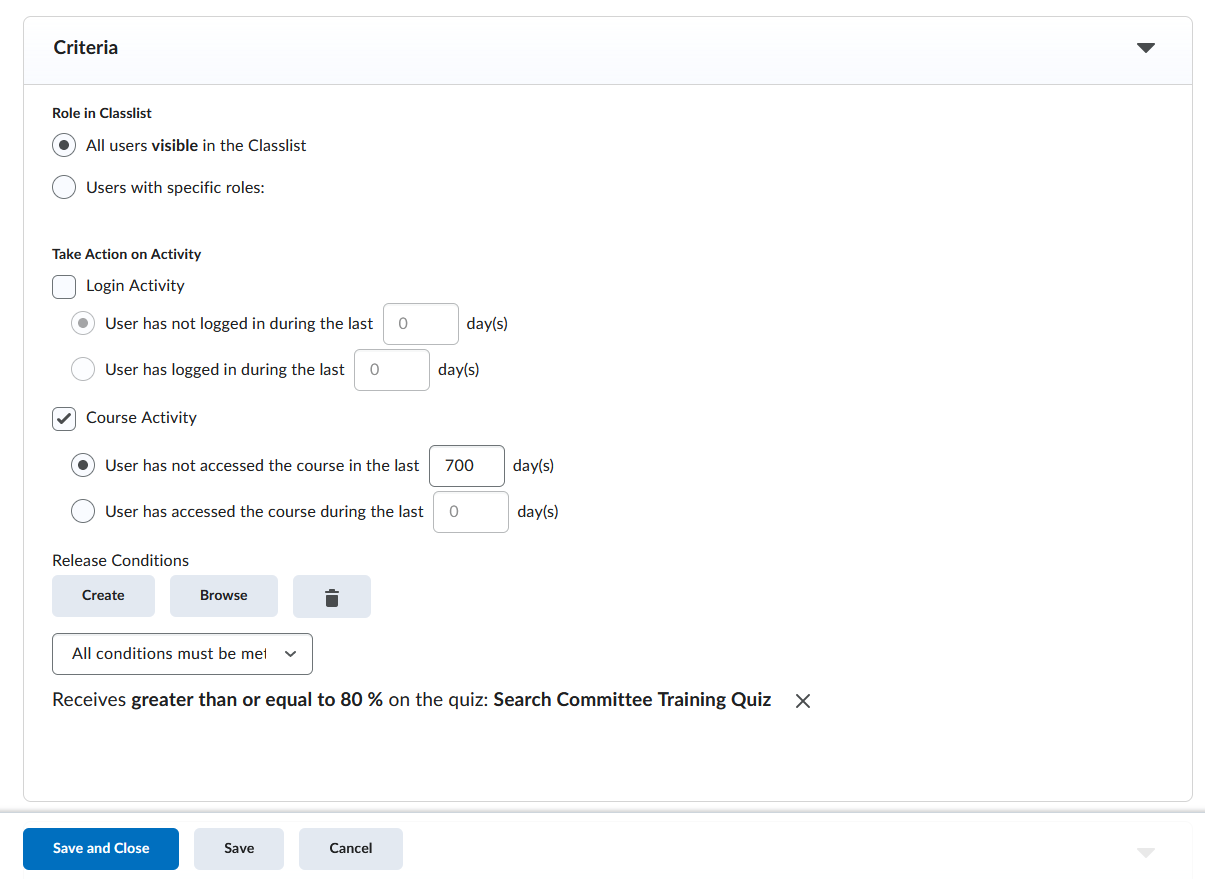Open the All conditions must be met dropdown
Screen dimensions: 1205x879
coord(182,654)
